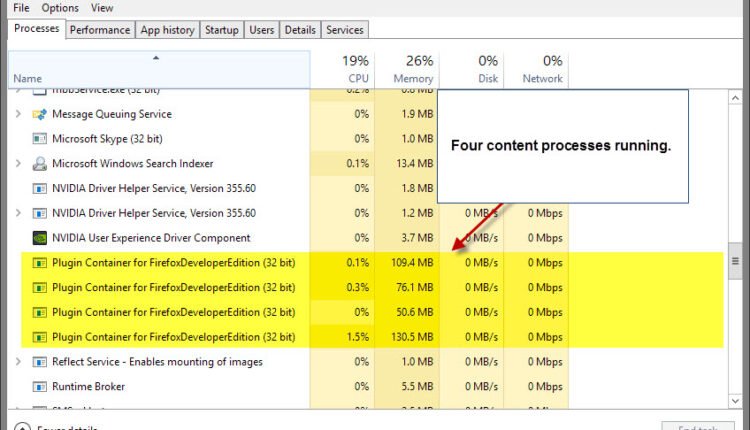Click the Microsoft Skype (32 bit) process icon
This screenshot has height=430, width=750.
click(x=39, y=139)
